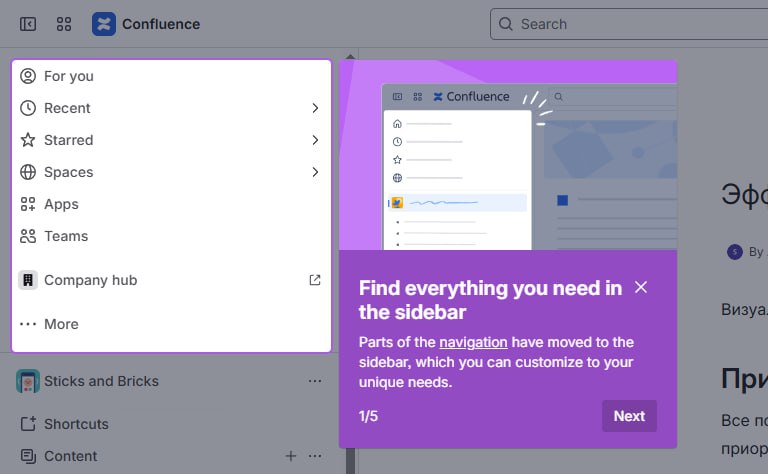Collapse the sidebar using the panel toggle icon
Image resolution: width=768 pixels, height=474 pixels.
click(28, 24)
